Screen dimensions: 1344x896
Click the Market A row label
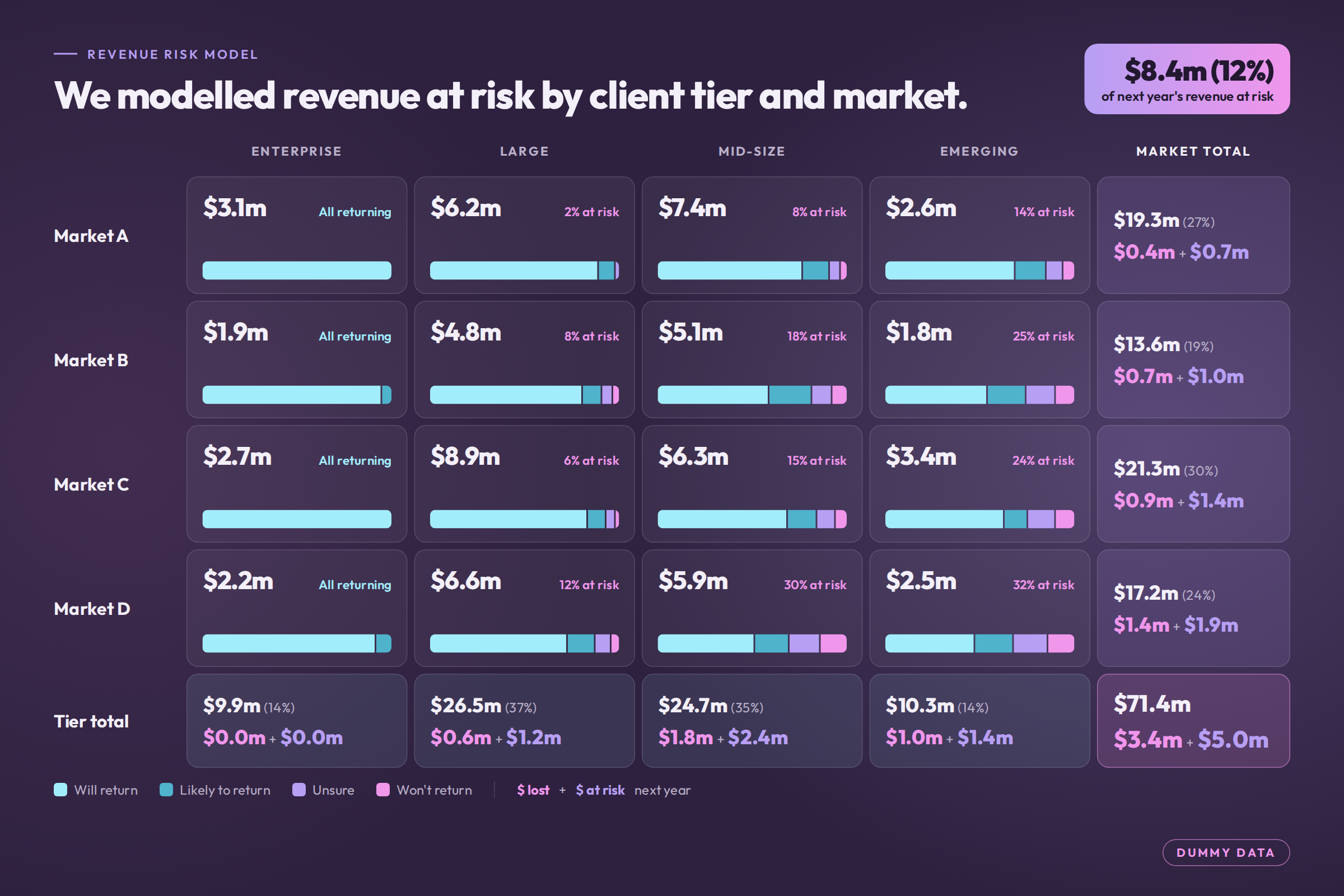click(91, 236)
